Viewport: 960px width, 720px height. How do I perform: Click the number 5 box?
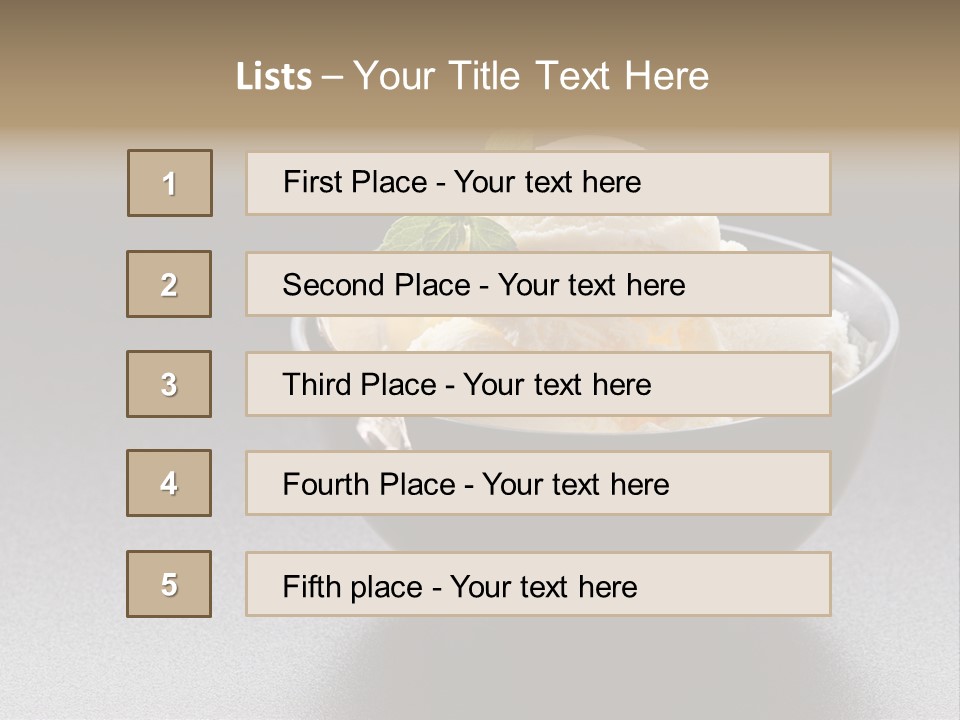pyautogui.click(x=169, y=584)
